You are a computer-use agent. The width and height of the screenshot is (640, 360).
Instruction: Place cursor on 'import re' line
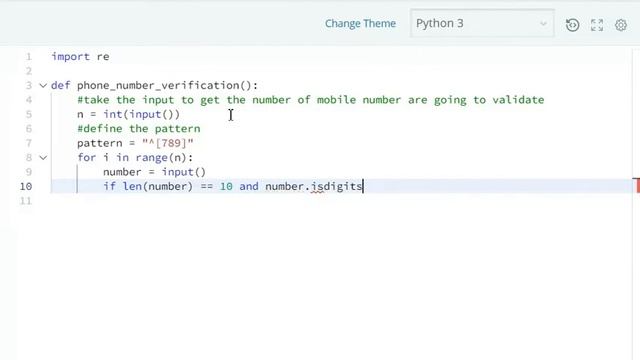80,57
